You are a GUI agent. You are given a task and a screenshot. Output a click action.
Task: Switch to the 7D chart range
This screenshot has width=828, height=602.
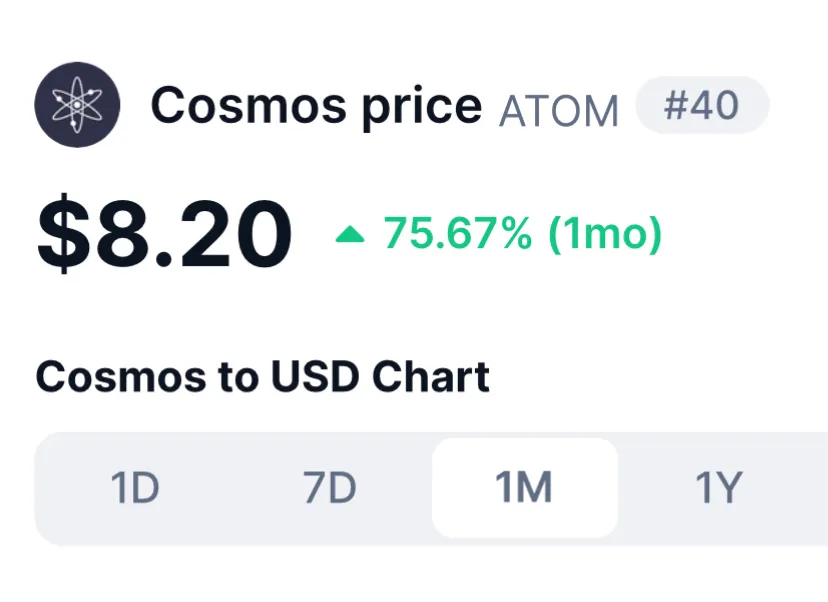(x=330, y=487)
